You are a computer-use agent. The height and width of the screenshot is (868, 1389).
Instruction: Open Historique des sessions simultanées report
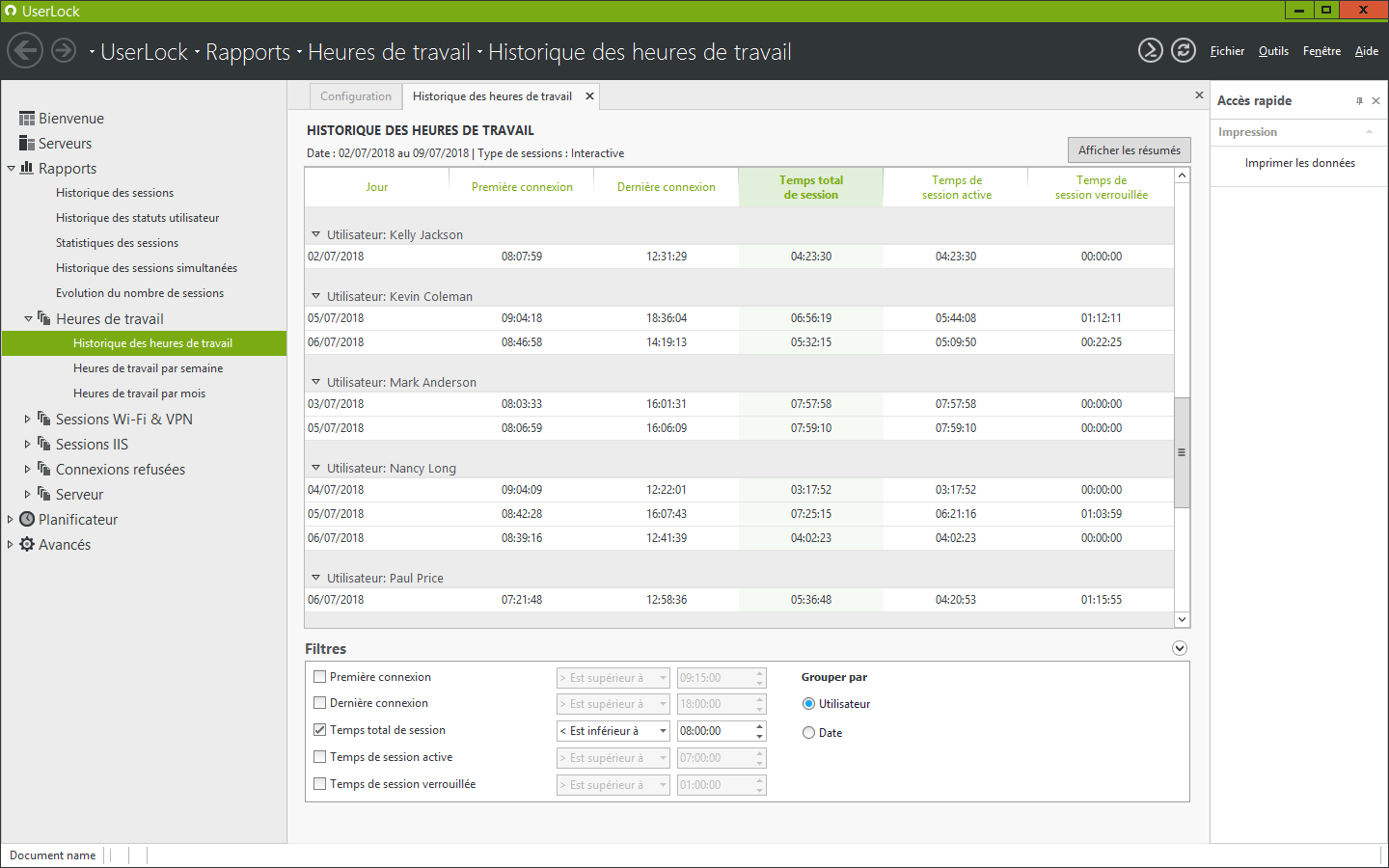(x=147, y=268)
